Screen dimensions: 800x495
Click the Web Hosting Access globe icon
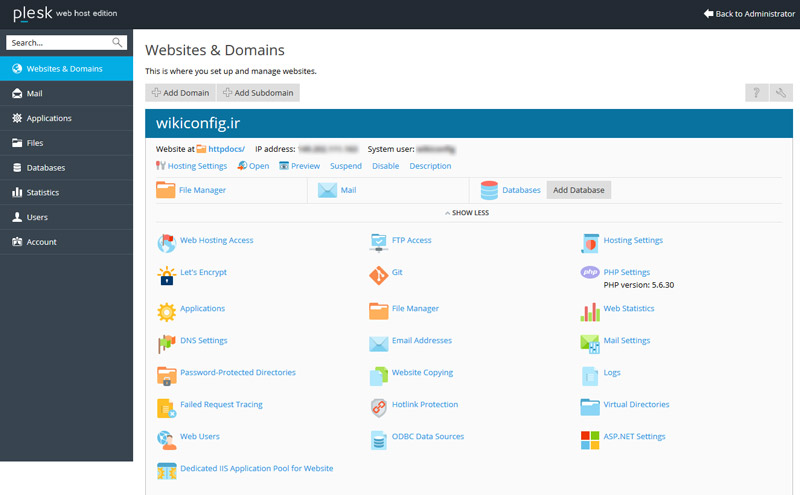(166, 243)
